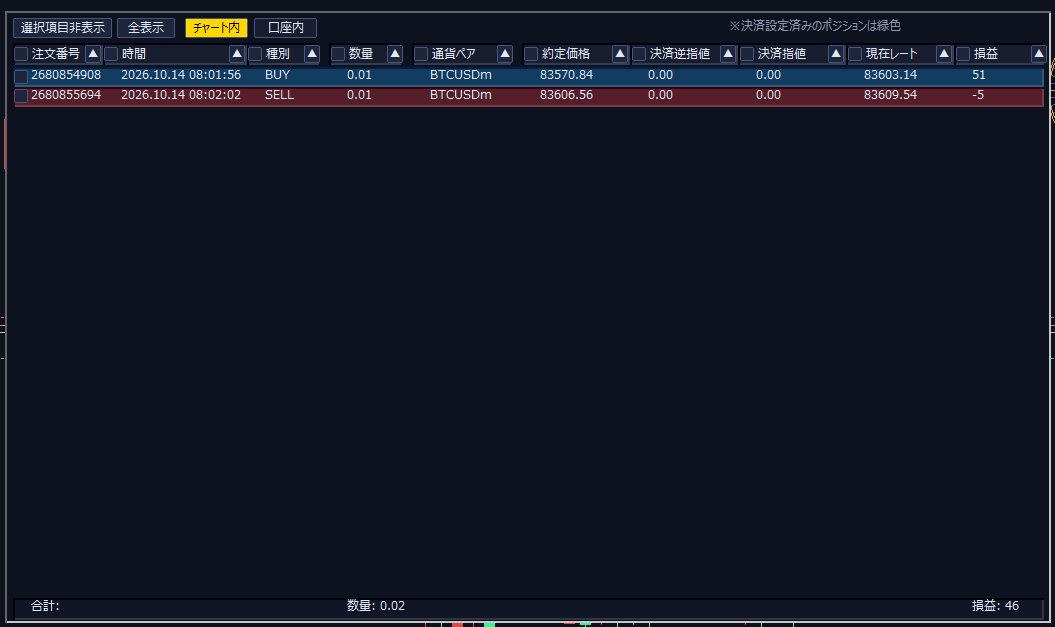The height and width of the screenshot is (627, 1055).
Task: Sort by 通貨ペア using its arrow
Action: 505,54
